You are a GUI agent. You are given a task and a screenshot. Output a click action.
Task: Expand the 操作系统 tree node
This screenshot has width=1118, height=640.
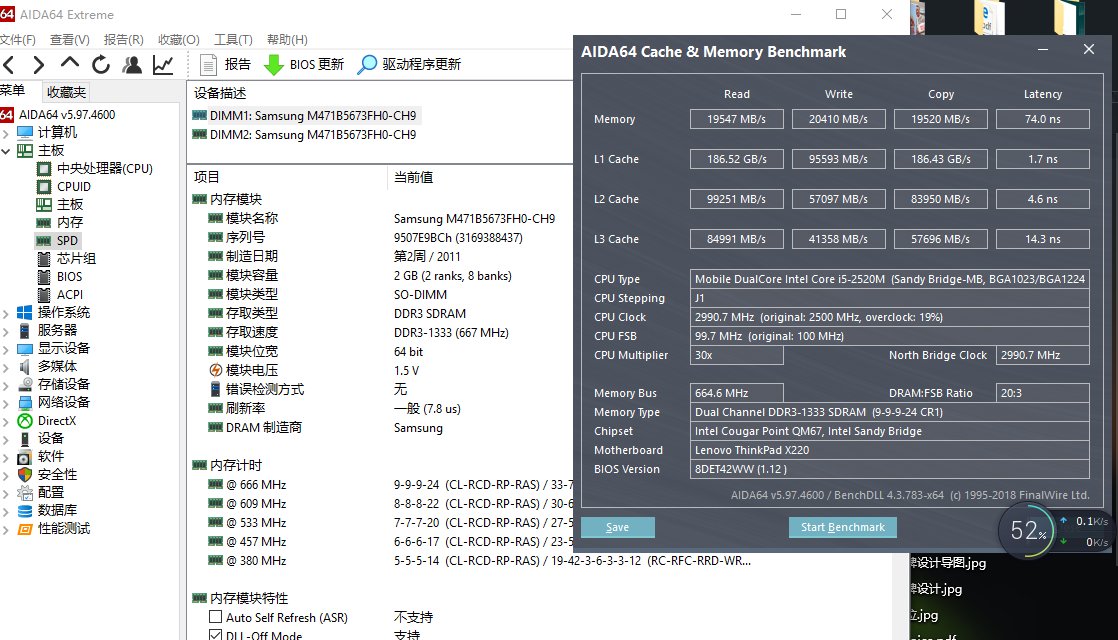pyautogui.click(x=6, y=314)
